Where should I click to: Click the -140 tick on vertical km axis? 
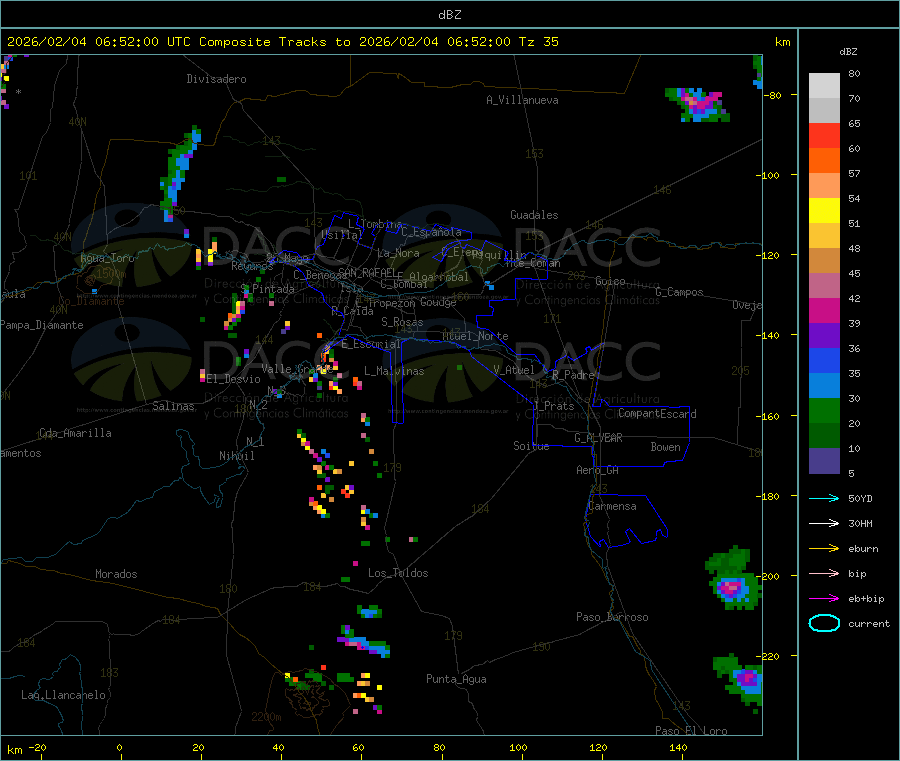click(772, 336)
